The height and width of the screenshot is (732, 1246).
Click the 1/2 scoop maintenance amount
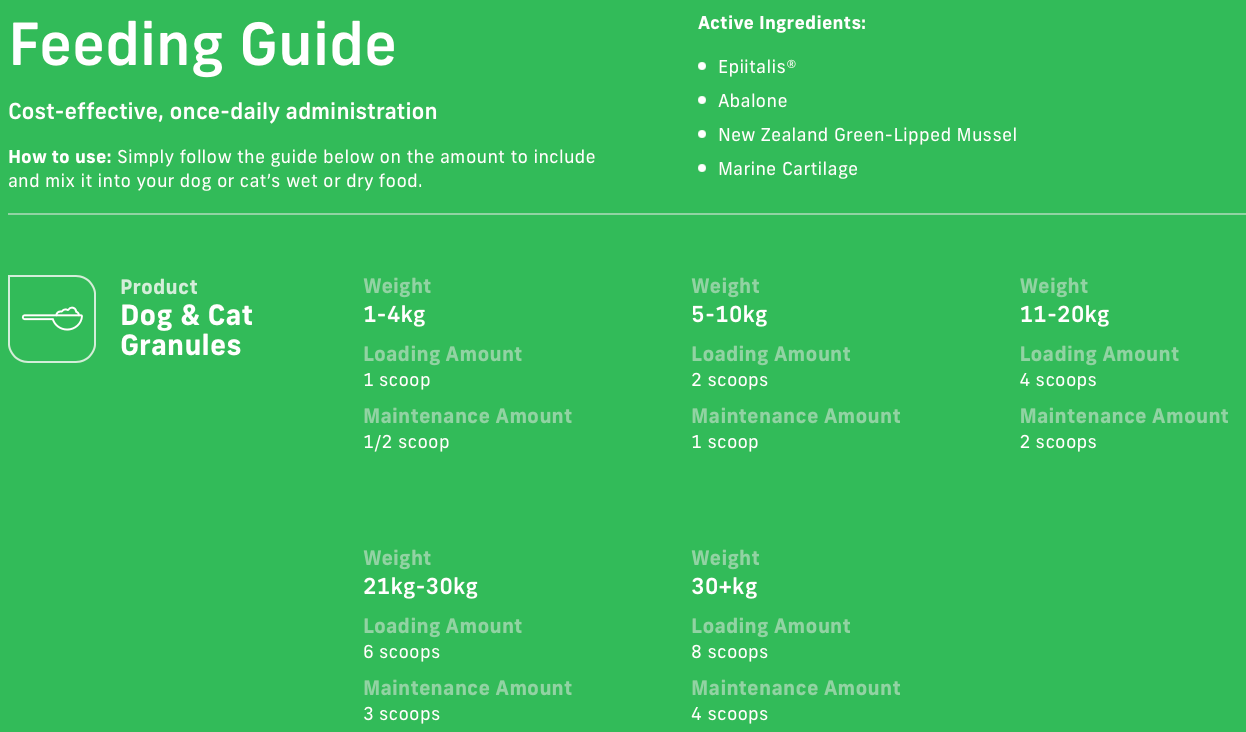coord(406,442)
